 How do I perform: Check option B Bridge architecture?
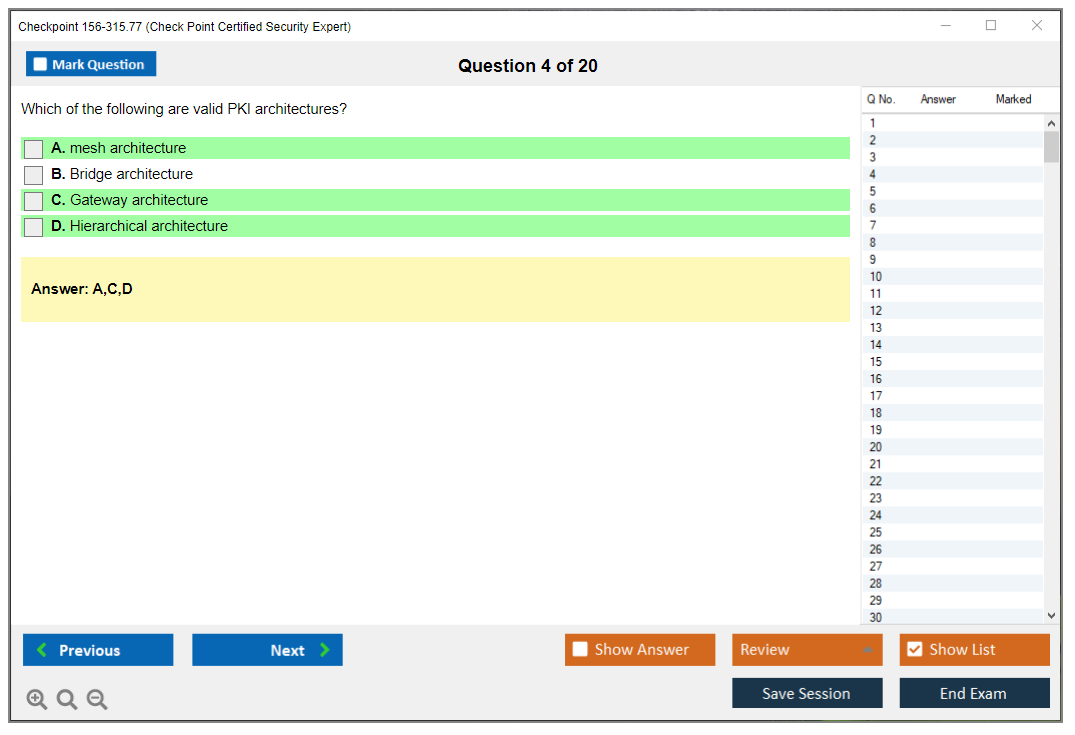34,175
